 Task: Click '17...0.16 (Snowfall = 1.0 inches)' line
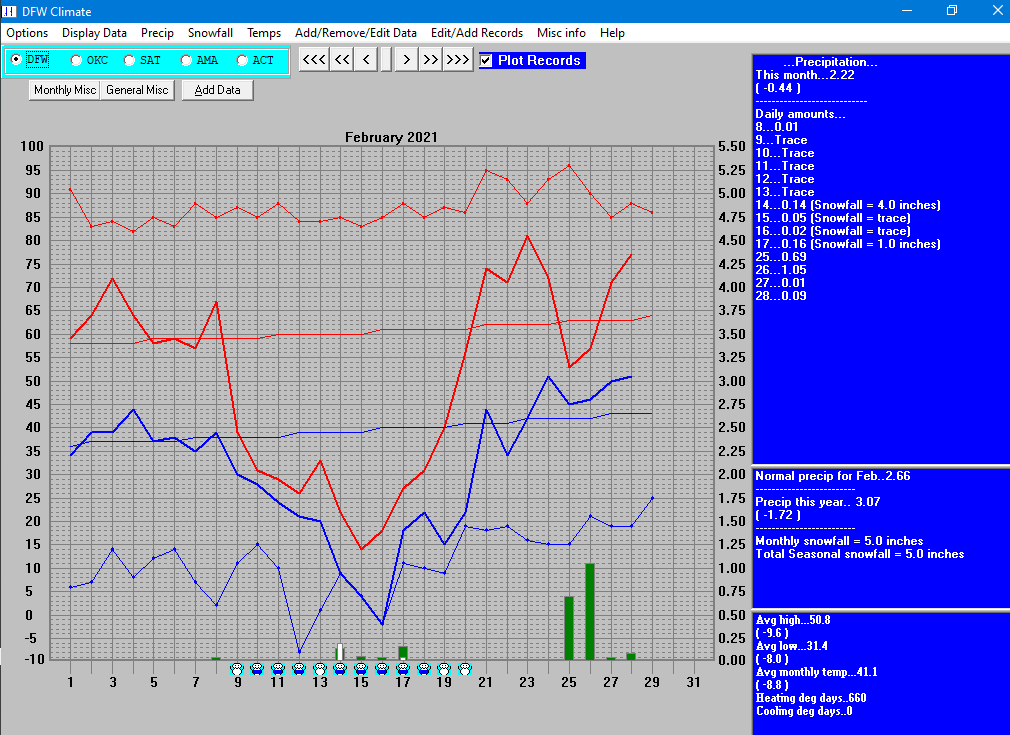848,244
